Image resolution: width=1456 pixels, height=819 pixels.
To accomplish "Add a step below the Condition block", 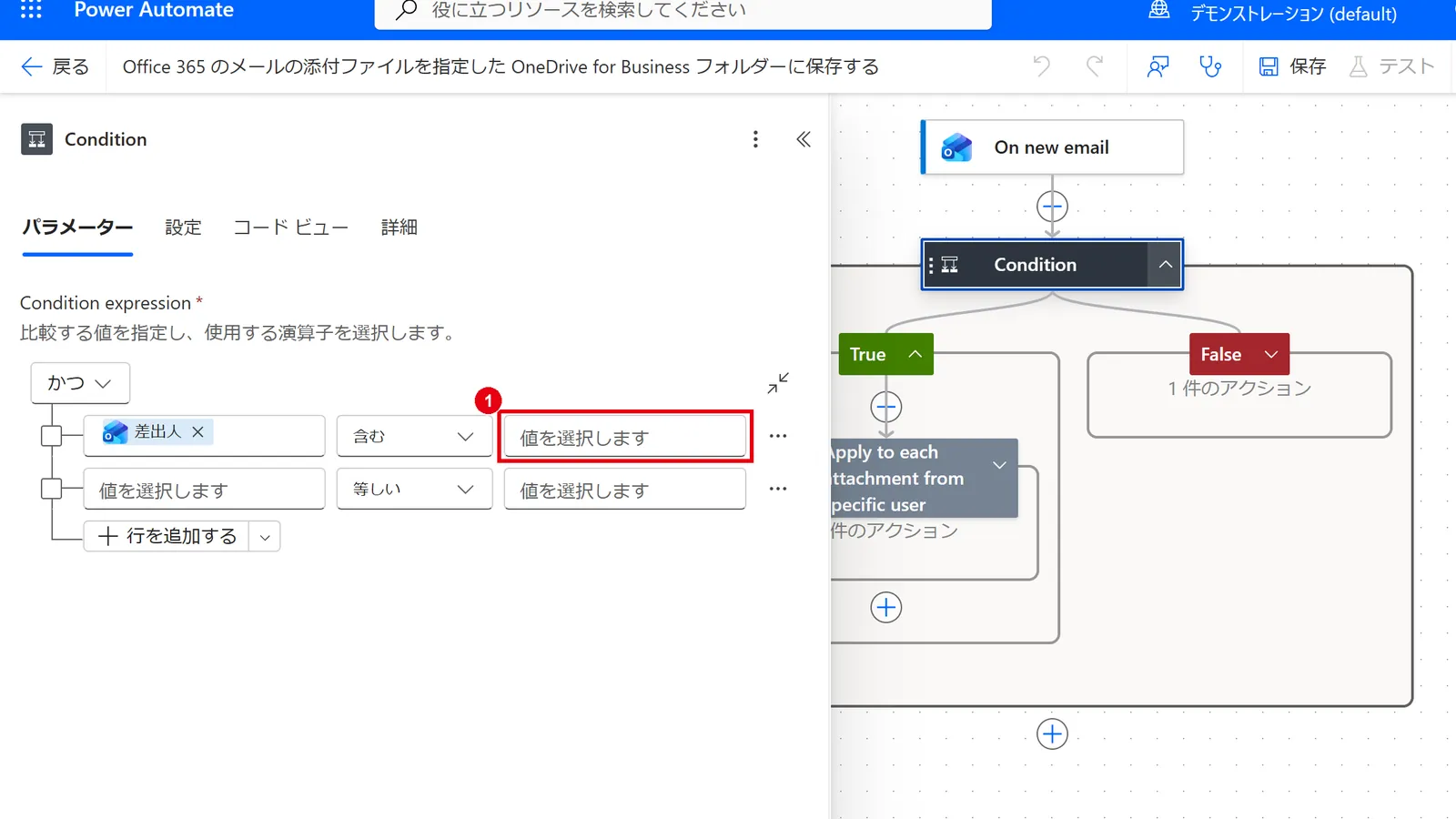I will (1052, 733).
